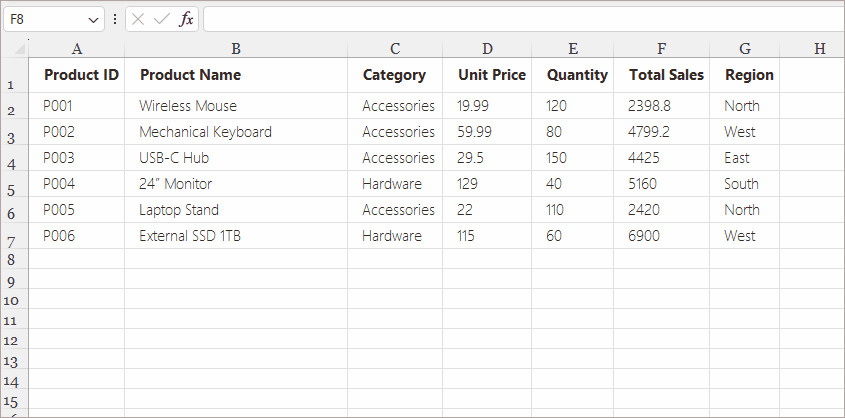Open the Insert Function fx icon
Image resolution: width=845 pixels, height=418 pixels.
(186, 20)
